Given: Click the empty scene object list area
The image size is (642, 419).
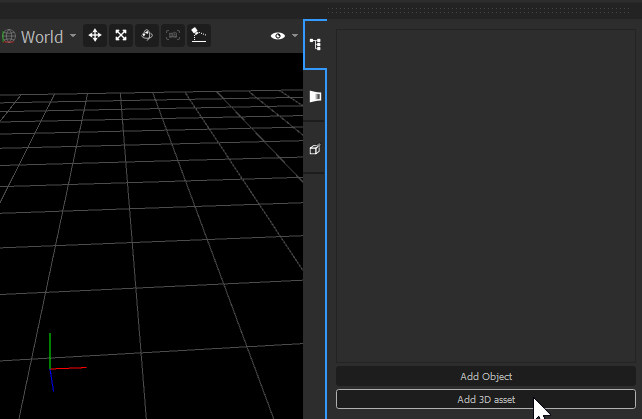Looking at the screenshot, I should (485, 195).
